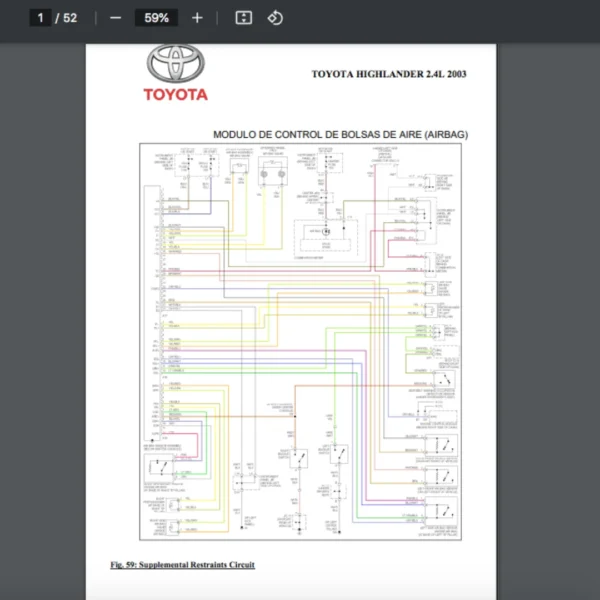Click the zoom in plus button
600x600 pixels.
coord(197,18)
